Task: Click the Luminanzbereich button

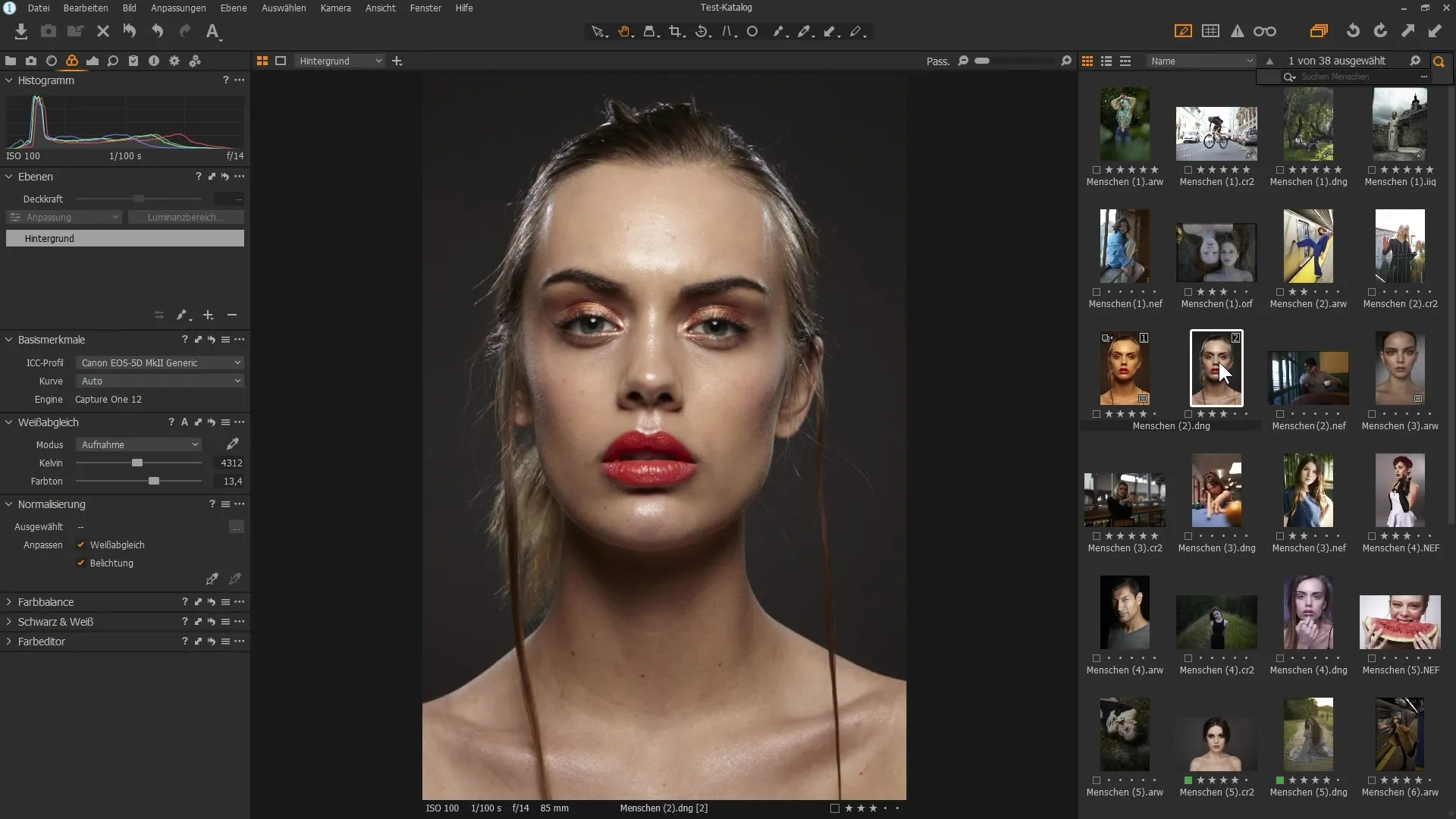Action: 186,217
